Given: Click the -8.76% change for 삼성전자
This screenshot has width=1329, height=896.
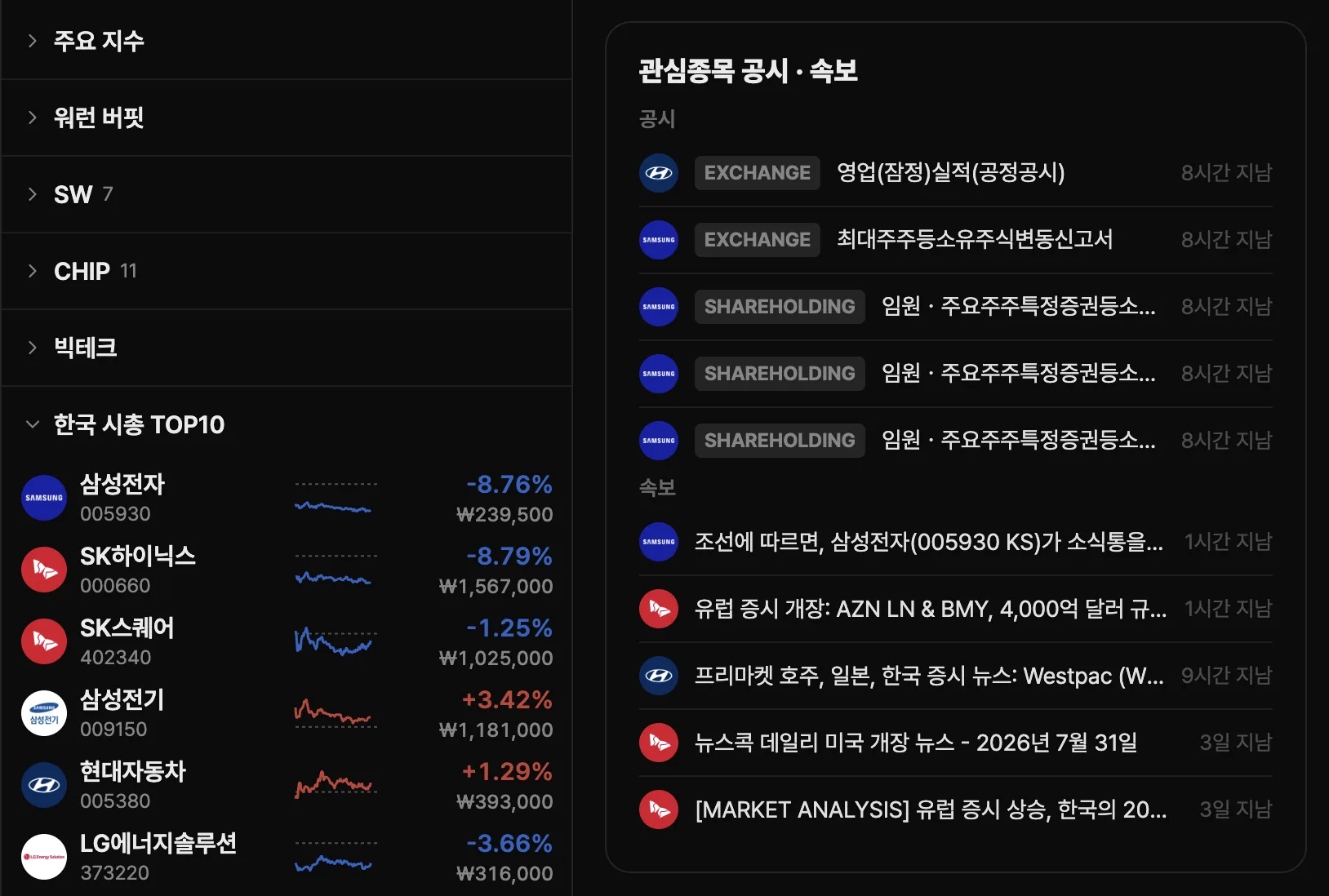Looking at the screenshot, I should (x=509, y=485).
